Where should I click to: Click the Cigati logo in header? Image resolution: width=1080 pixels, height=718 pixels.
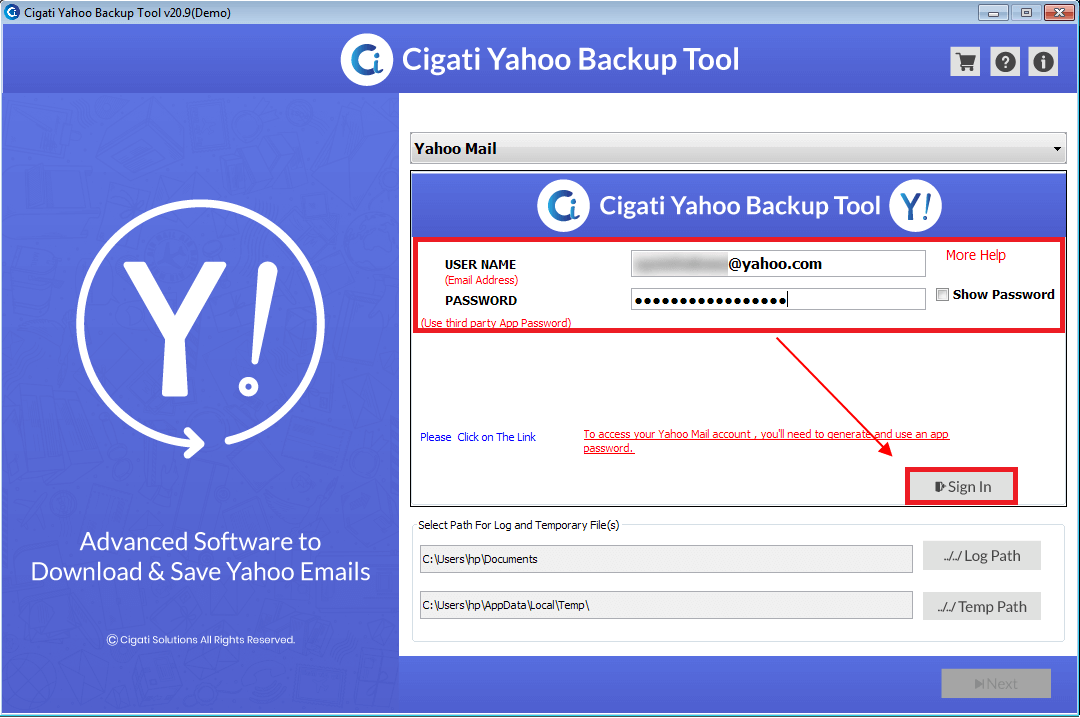coord(367,60)
